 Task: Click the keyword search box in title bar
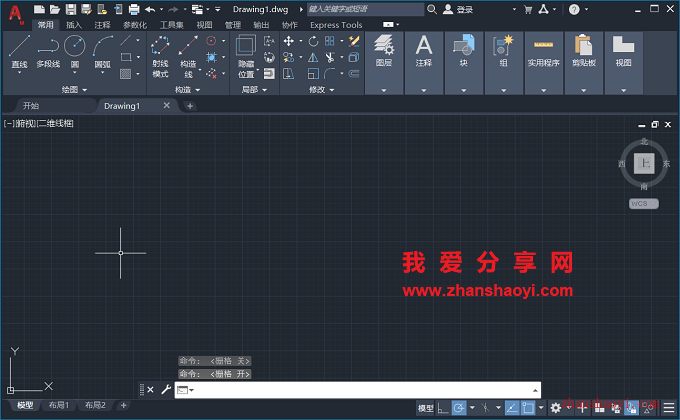tap(366, 9)
